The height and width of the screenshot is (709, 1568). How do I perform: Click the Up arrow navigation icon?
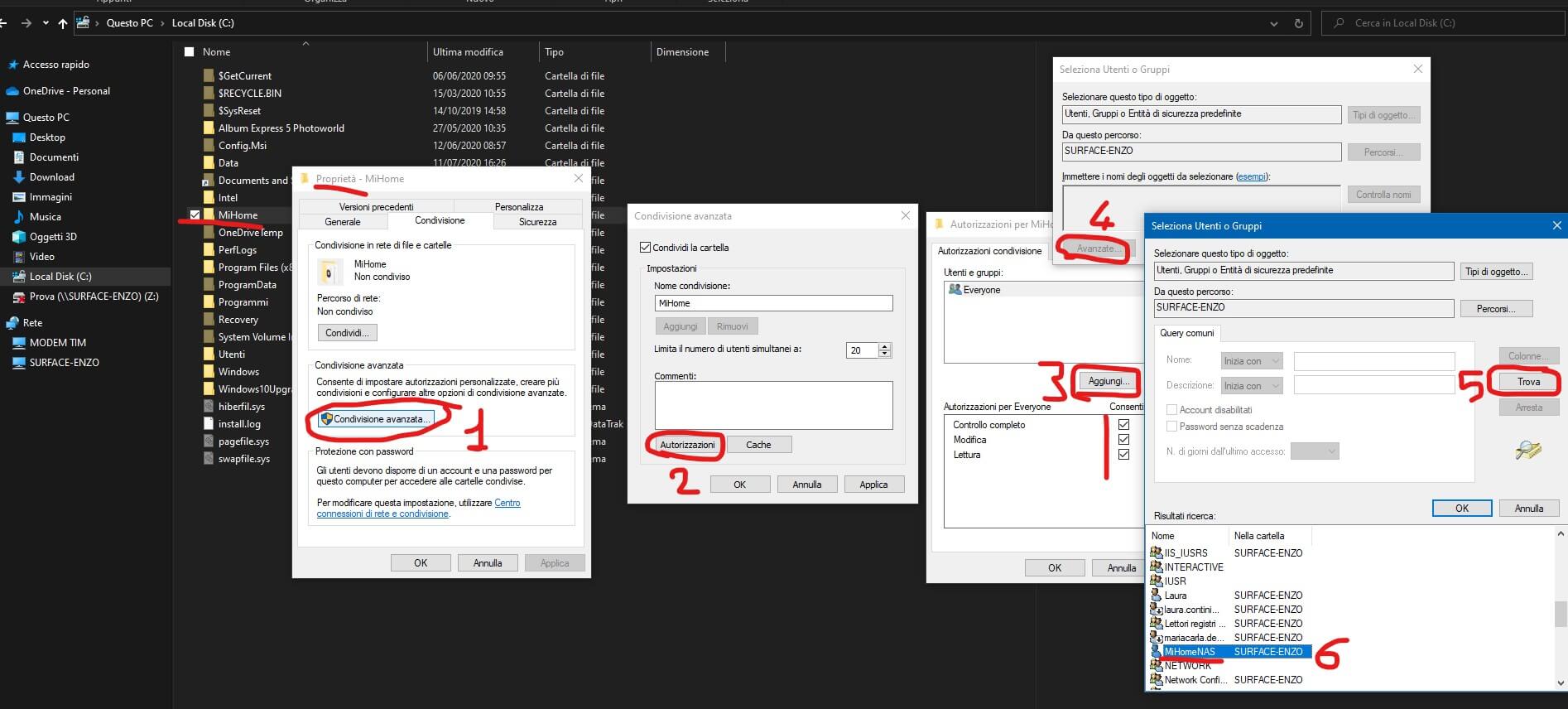tap(63, 23)
